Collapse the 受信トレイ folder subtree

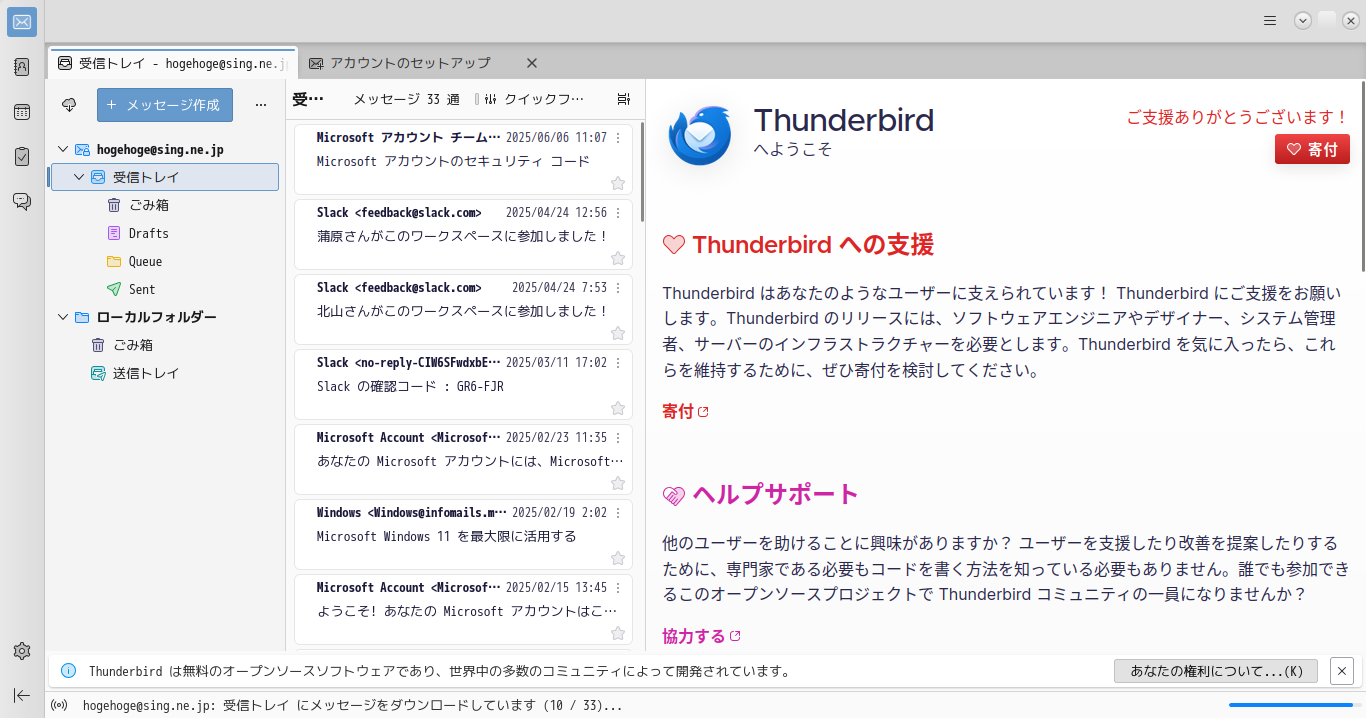[79, 177]
